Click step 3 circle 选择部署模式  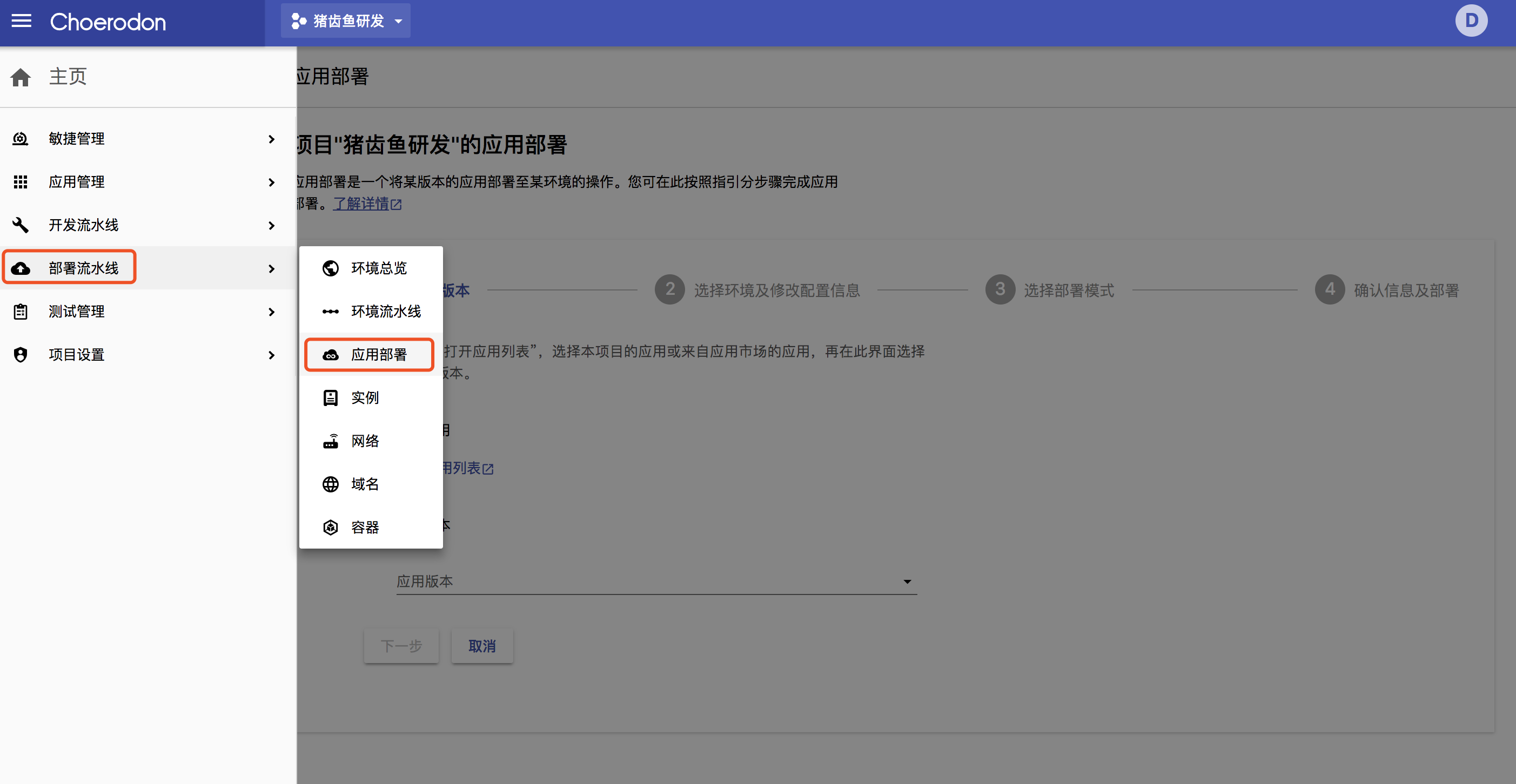click(x=1000, y=289)
